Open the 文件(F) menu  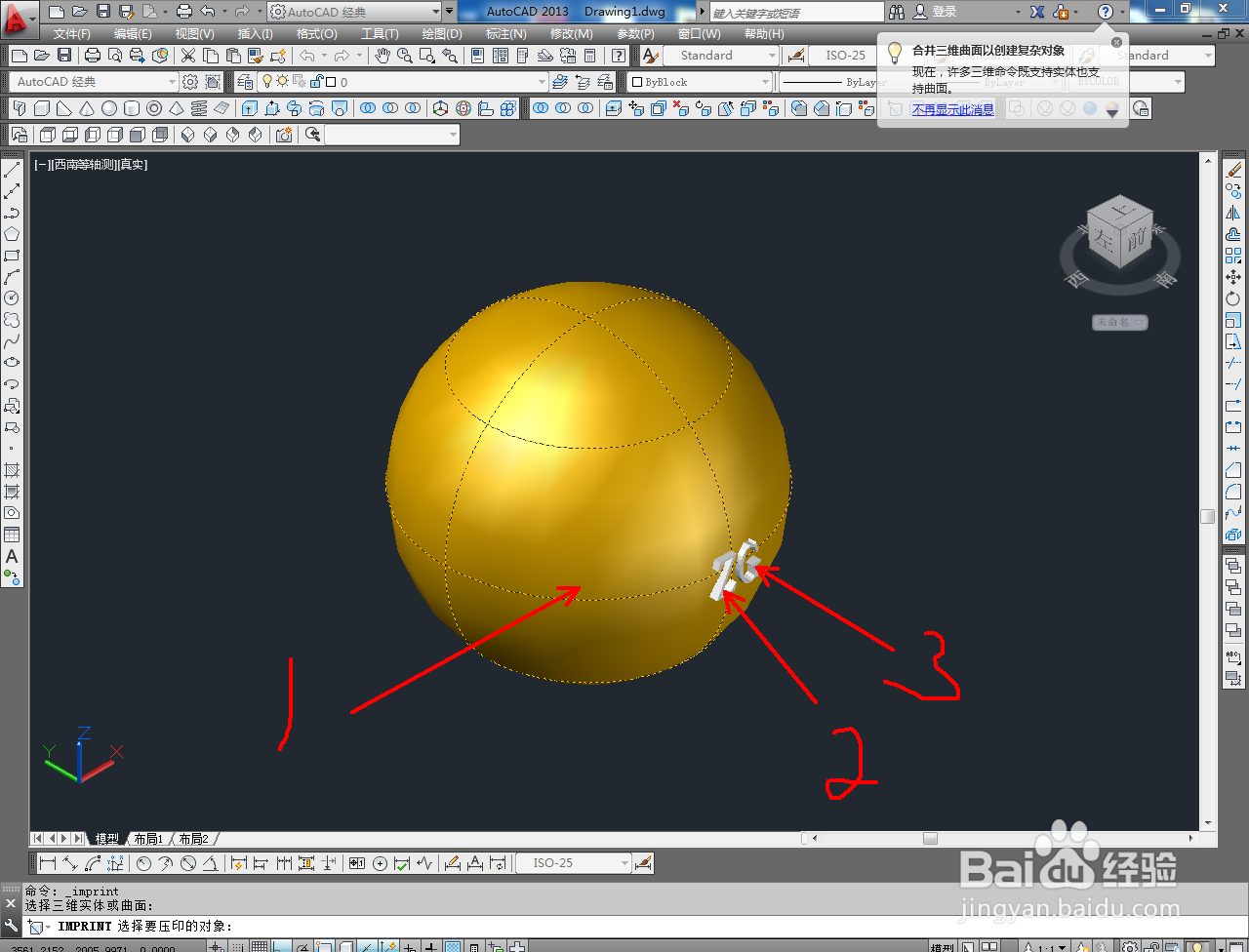(72, 34)
